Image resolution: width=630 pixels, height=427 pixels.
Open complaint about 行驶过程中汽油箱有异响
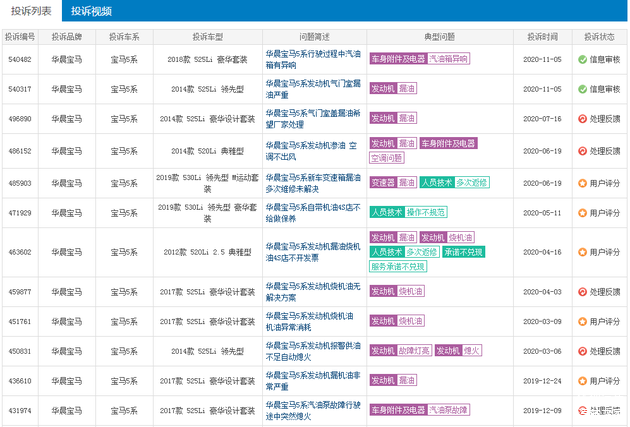coord(310,60)
